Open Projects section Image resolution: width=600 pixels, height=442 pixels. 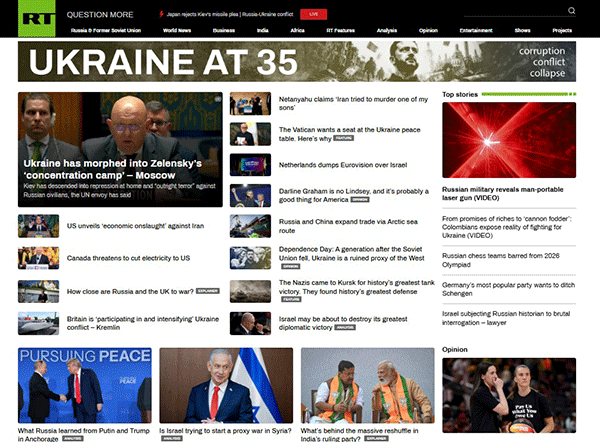(562, 30)
